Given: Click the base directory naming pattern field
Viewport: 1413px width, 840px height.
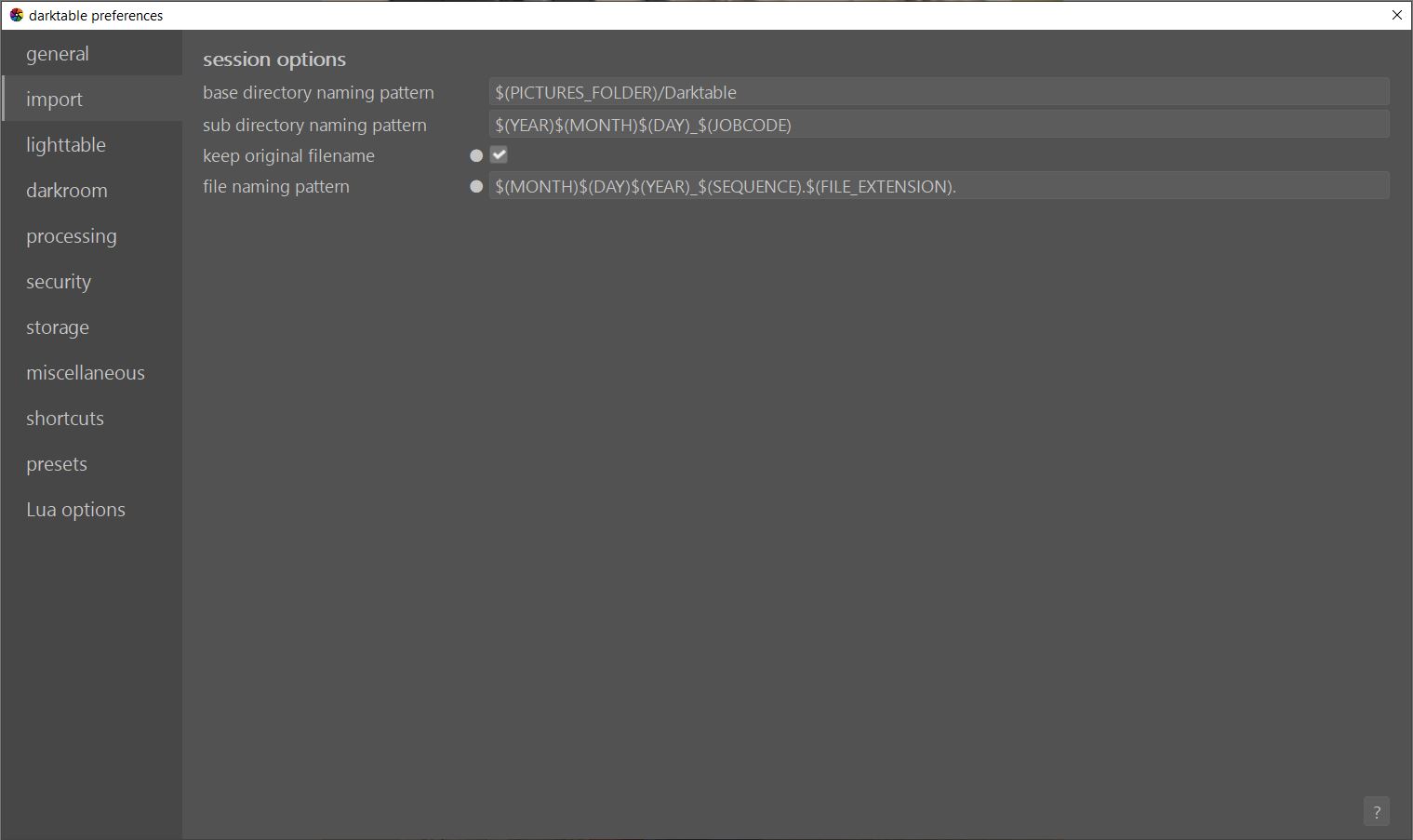Looking at the screenshot, I should [x=939, y=92].
